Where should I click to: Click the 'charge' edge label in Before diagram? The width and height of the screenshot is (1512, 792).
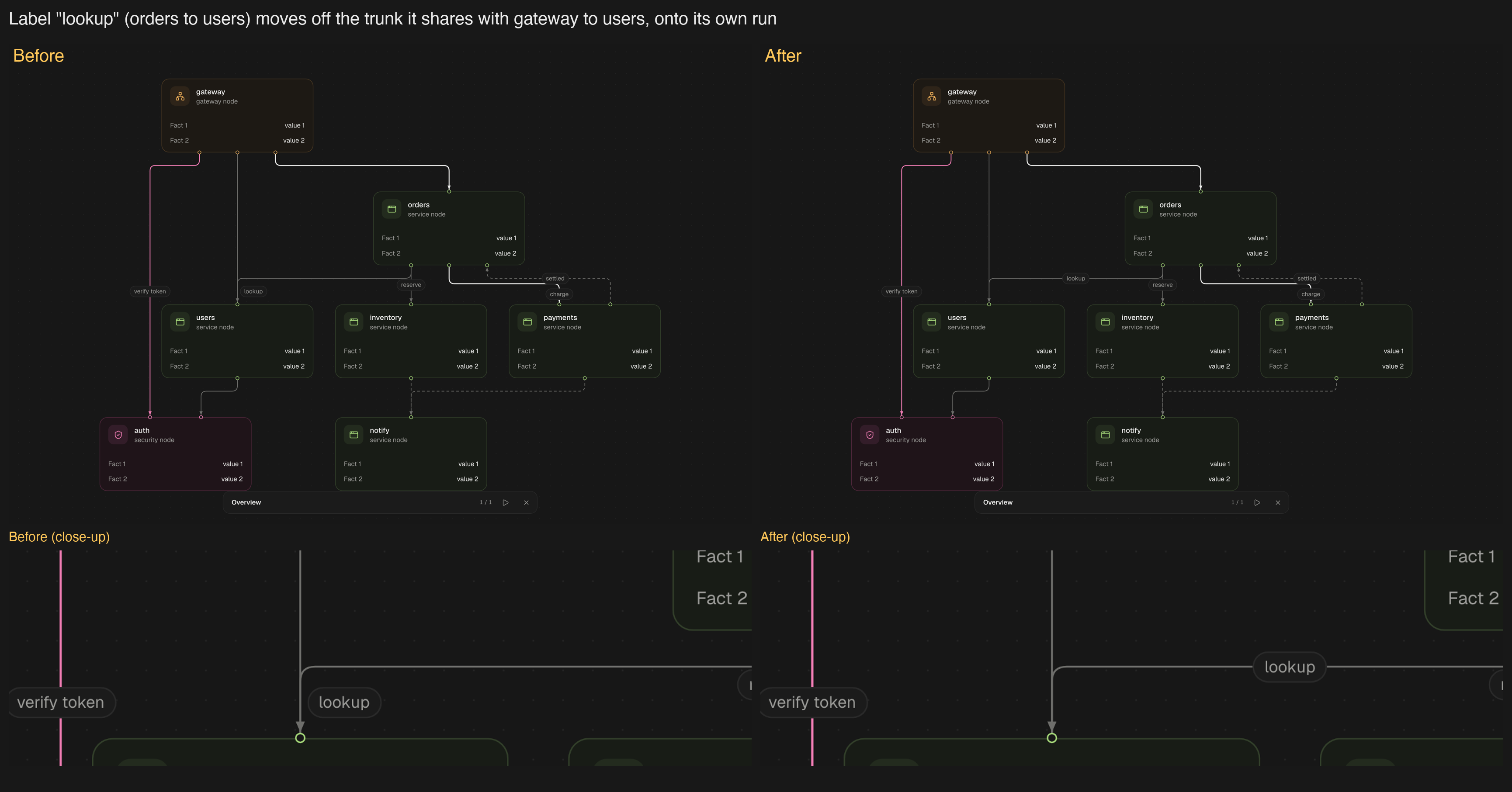point(559,294)
